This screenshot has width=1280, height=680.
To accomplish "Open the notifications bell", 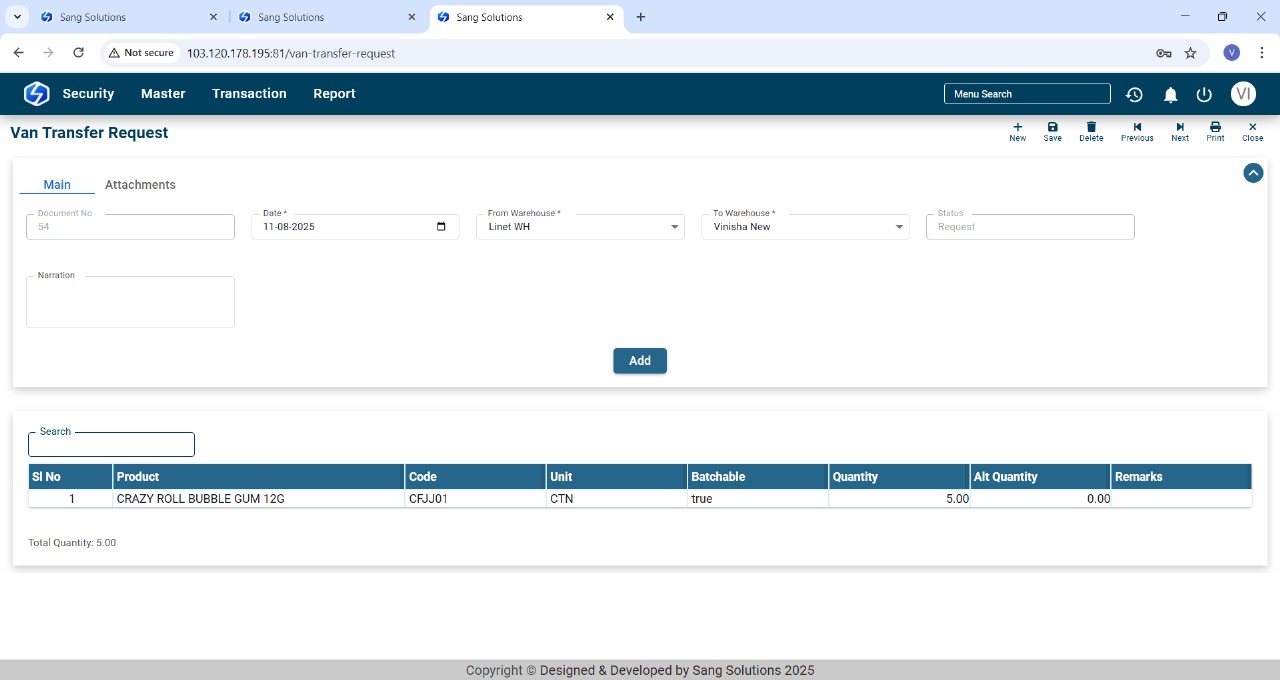I will pyautogui.click(x=1170, y=94).
